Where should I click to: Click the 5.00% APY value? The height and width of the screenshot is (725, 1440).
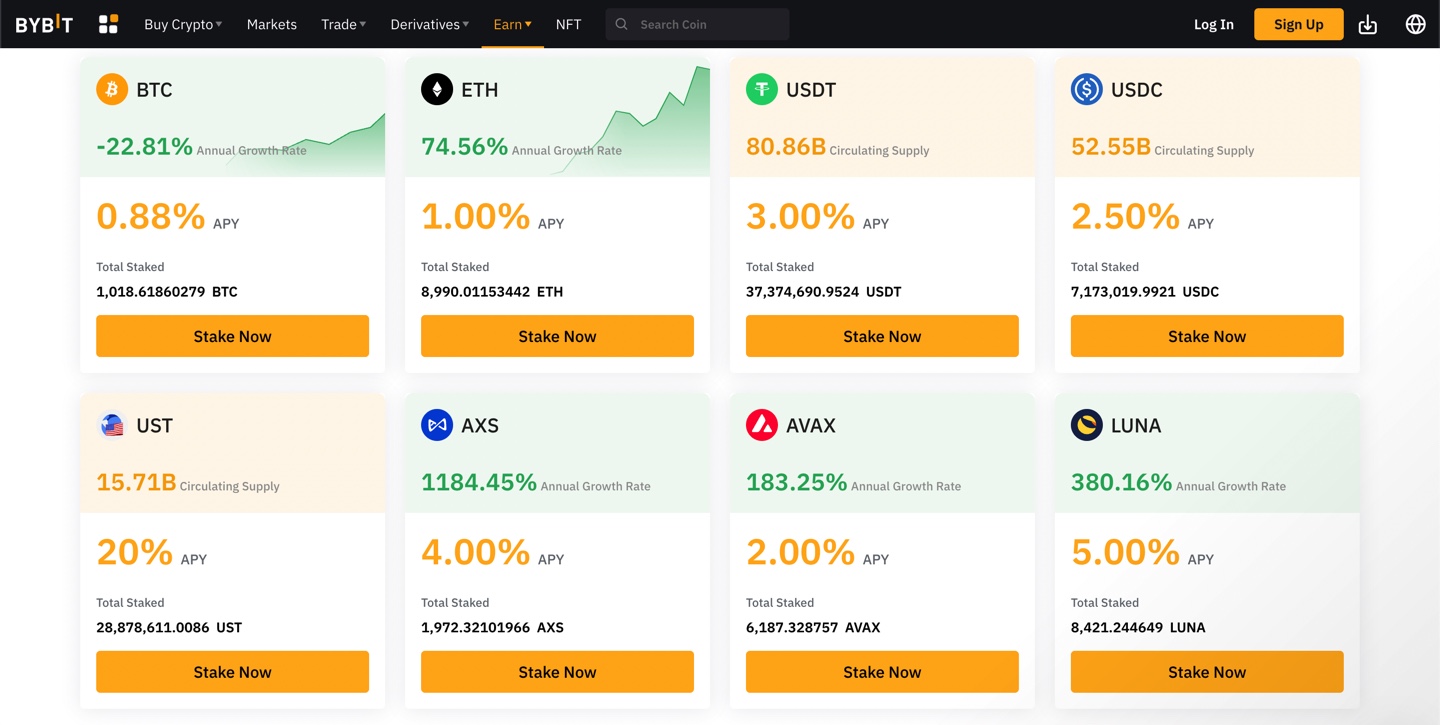(x=1126, y=552)
